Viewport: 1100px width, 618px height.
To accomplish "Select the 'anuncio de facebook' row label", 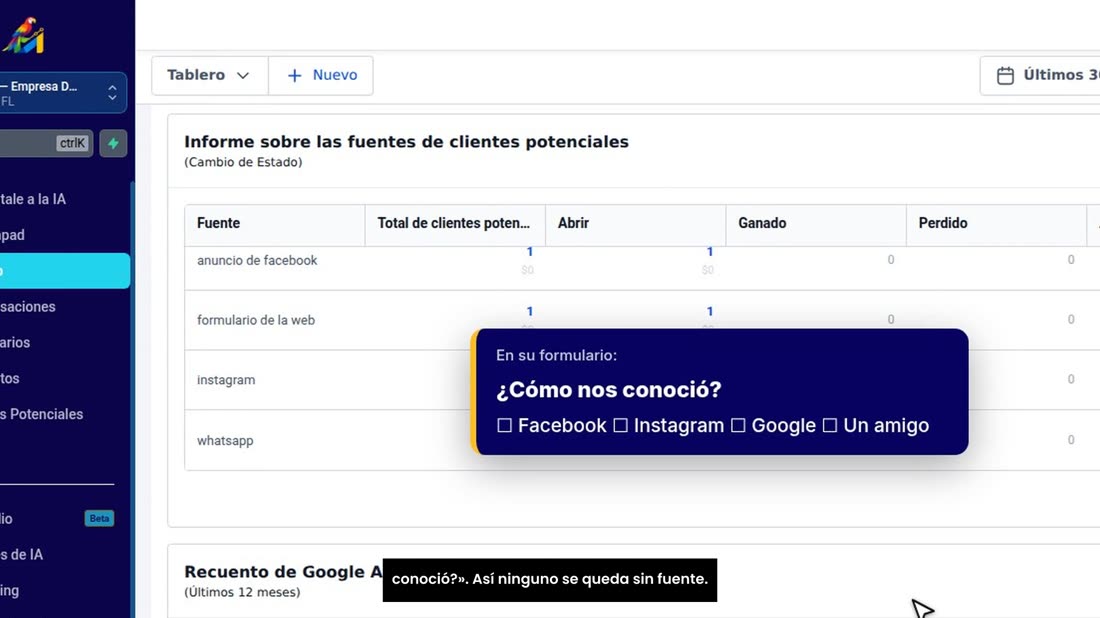I will tap(257, 260).
